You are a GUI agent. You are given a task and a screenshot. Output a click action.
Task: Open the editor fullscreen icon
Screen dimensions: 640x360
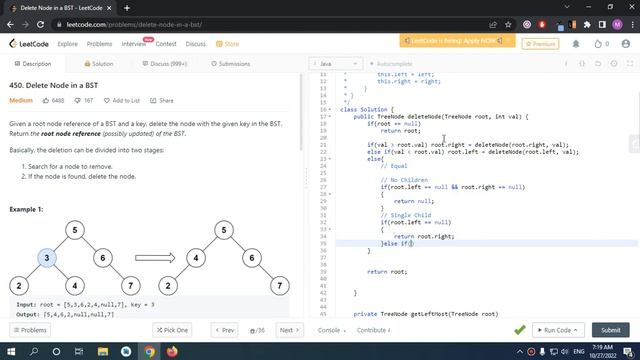(630, 64)
